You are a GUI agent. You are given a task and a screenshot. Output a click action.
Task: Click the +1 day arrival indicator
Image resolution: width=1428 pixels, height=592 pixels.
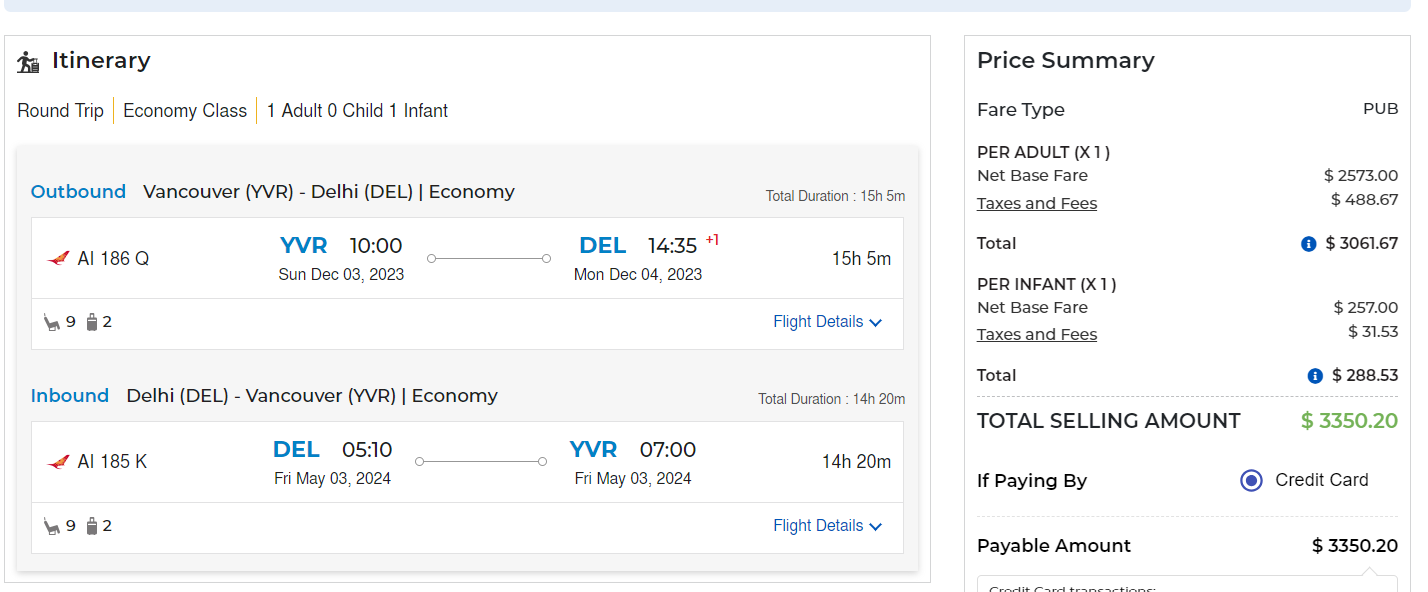click(712, 240)
